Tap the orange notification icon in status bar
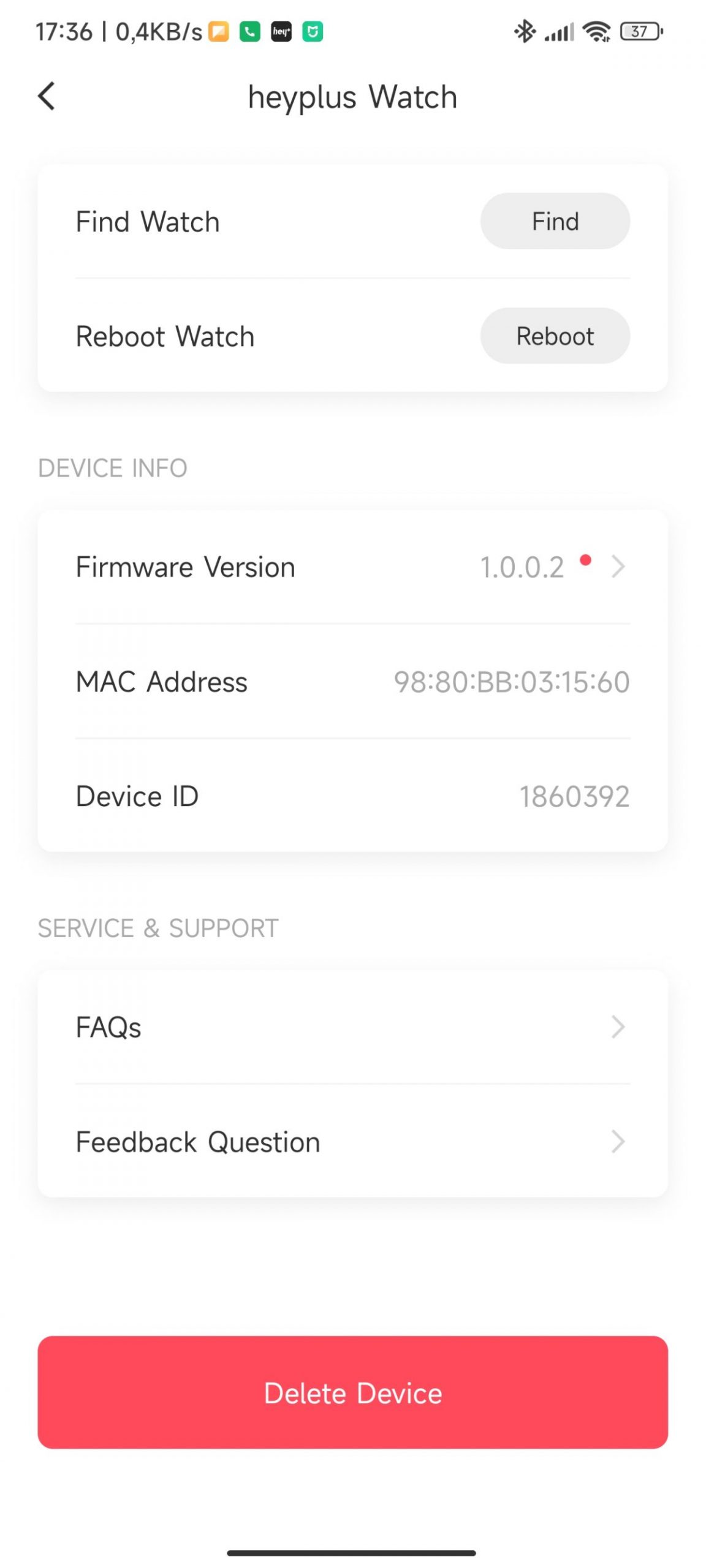 (x=218, y=31)
